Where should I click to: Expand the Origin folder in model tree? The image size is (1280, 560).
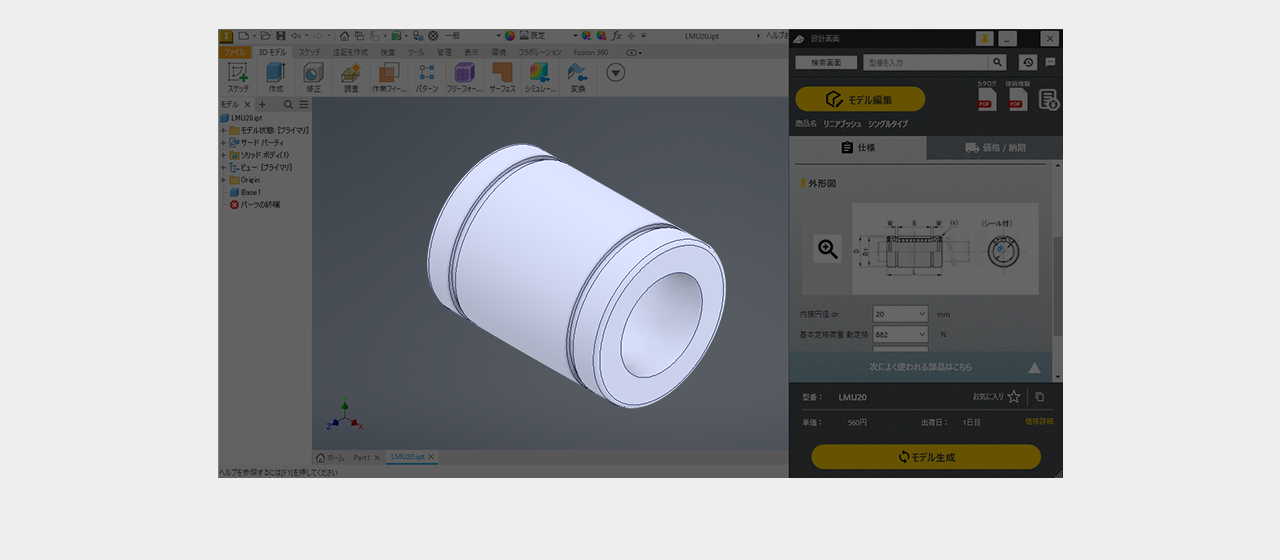pos(223,180)
